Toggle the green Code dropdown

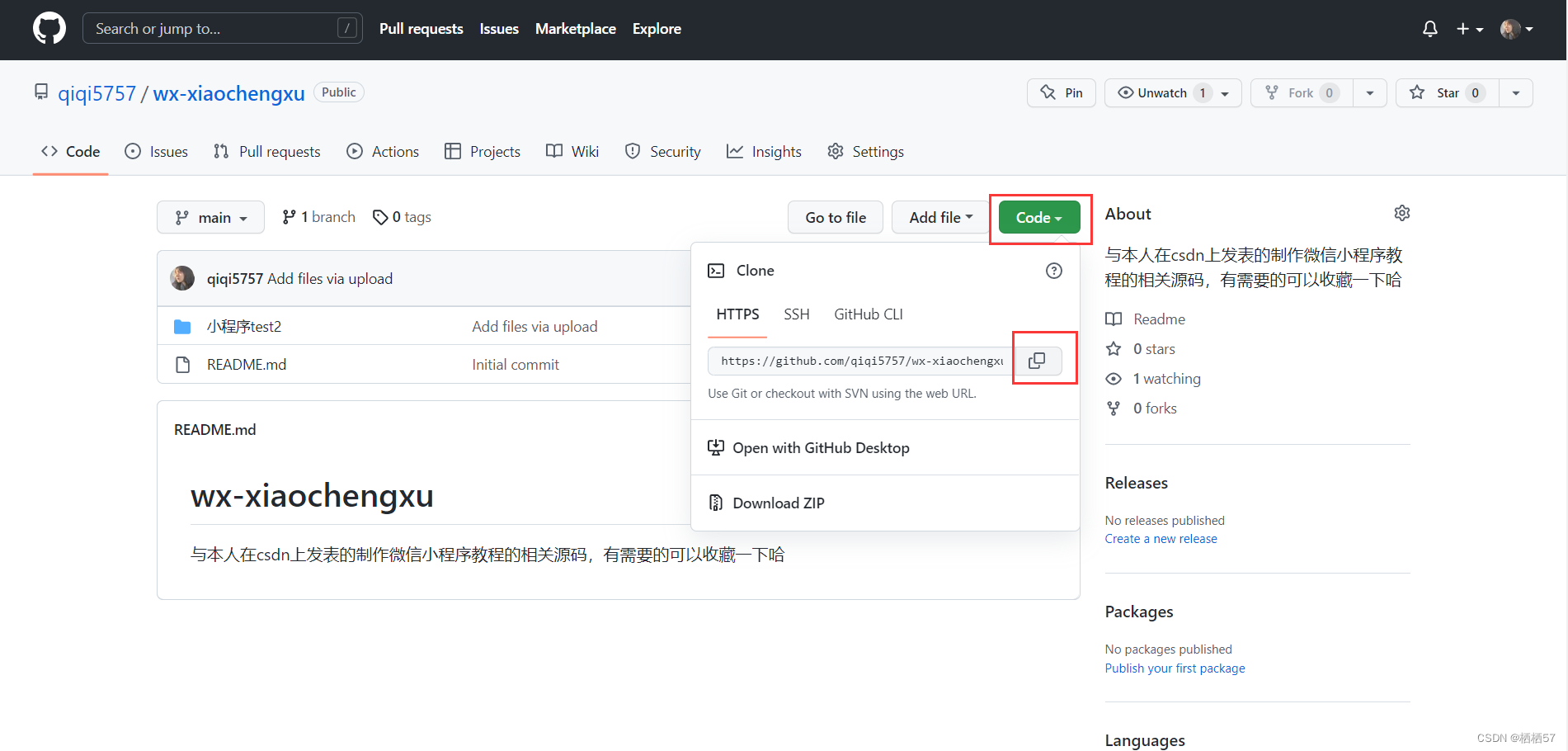(x=1039, y=217)
